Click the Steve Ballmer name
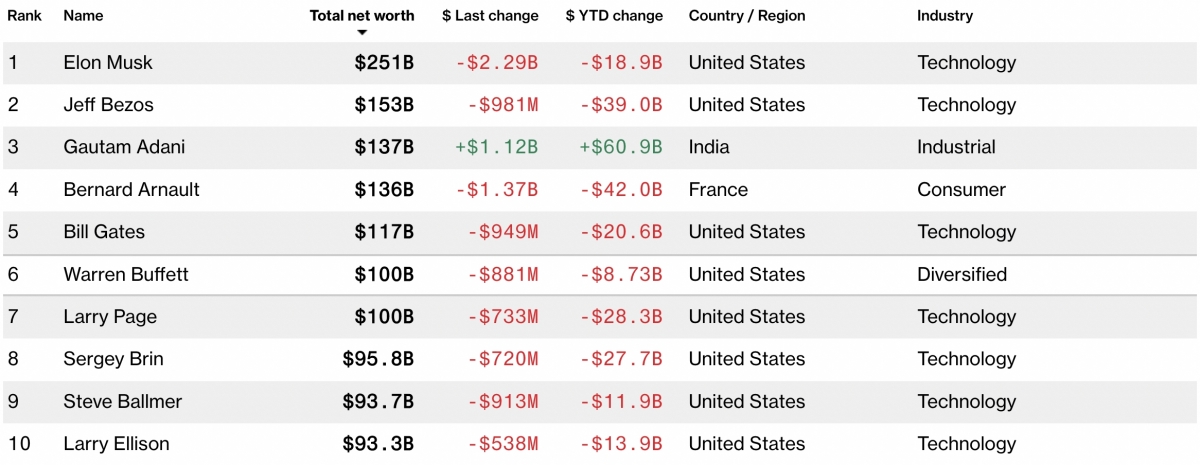 click(122, 401)
